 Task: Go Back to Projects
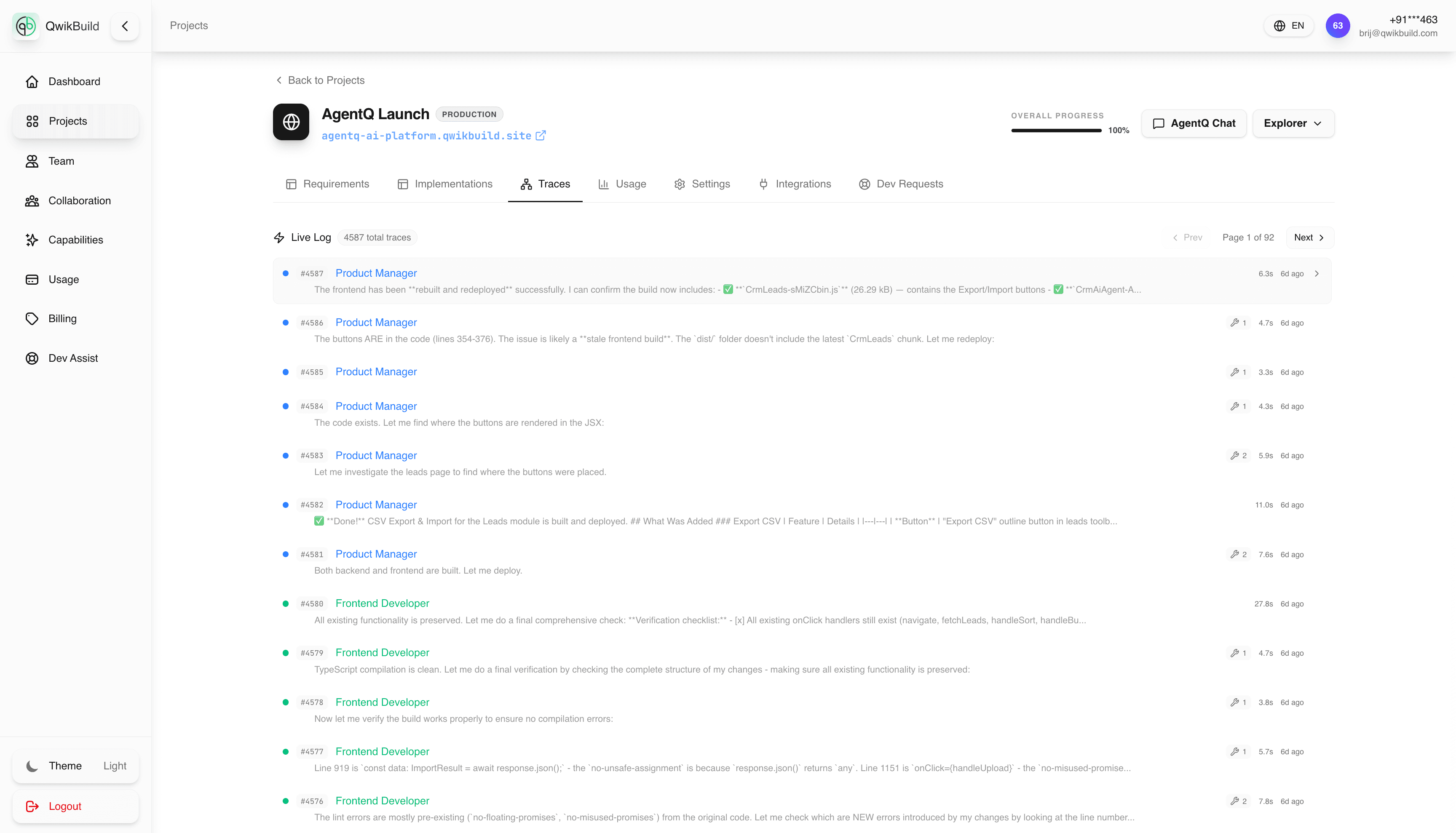coord(320,80)
